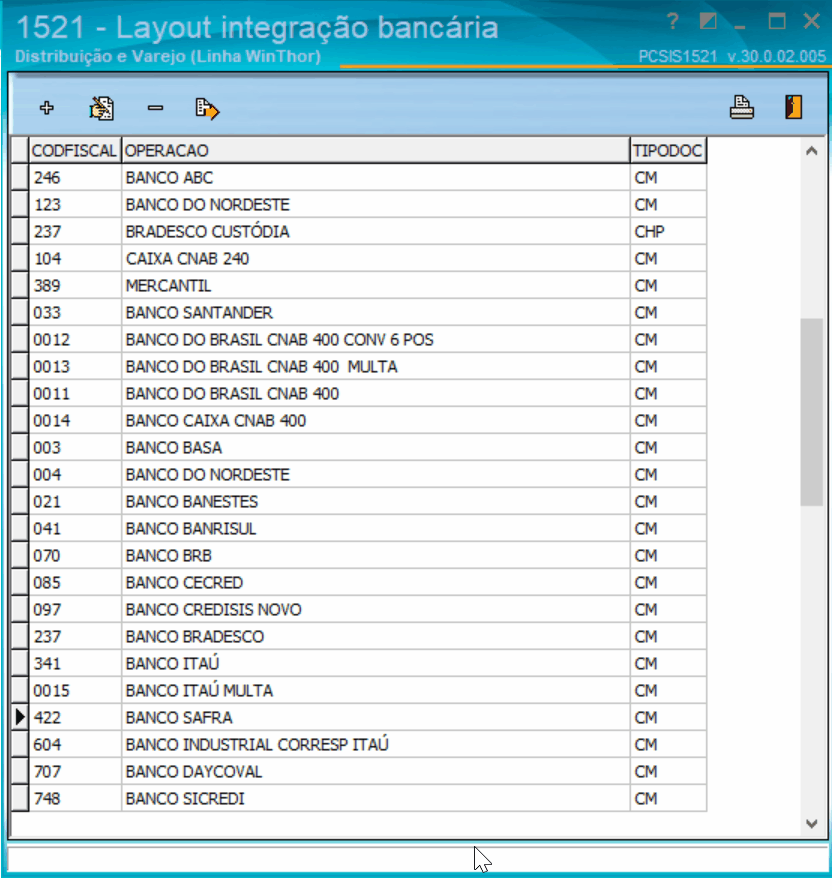This screenshot has height=890, width=832.
Task: Click the CHP document type cell
Action: point(668,232)
